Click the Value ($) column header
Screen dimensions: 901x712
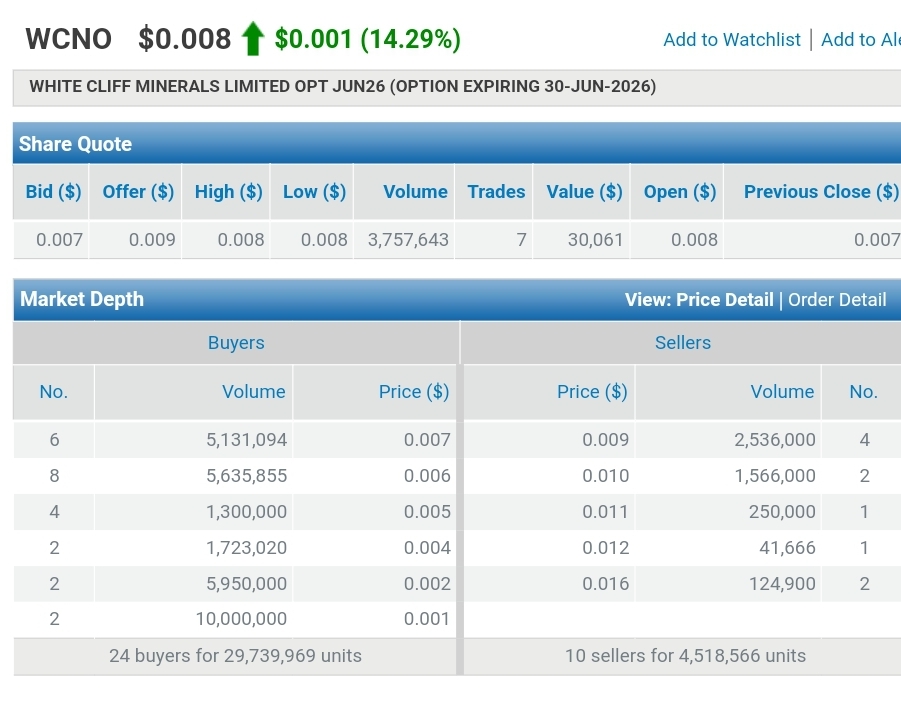pyautogui.click(x=584, y=191)
